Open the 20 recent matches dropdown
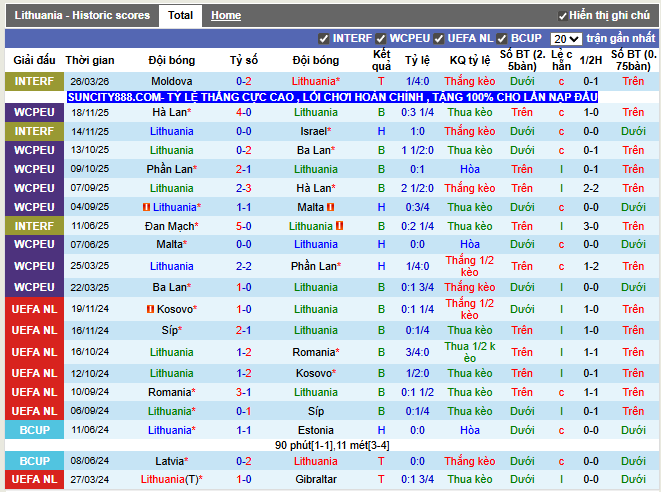Screen dimensions: 661x492 click(566, 39)
